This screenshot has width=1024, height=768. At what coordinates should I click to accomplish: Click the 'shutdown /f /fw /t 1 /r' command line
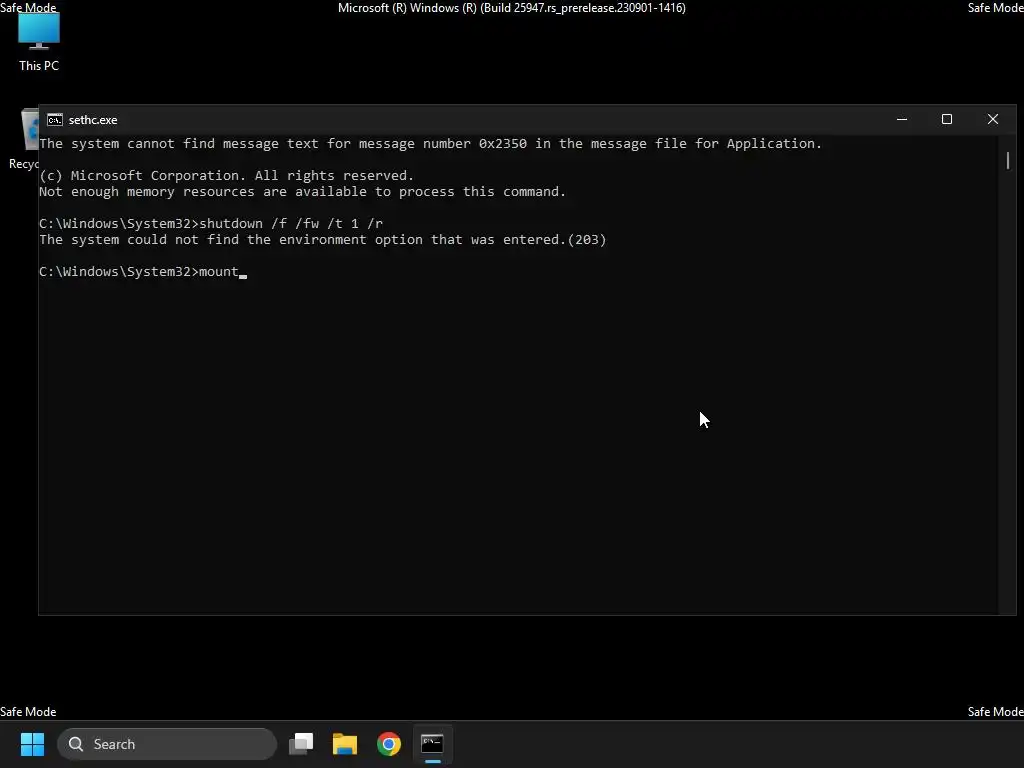pos(211,223)
